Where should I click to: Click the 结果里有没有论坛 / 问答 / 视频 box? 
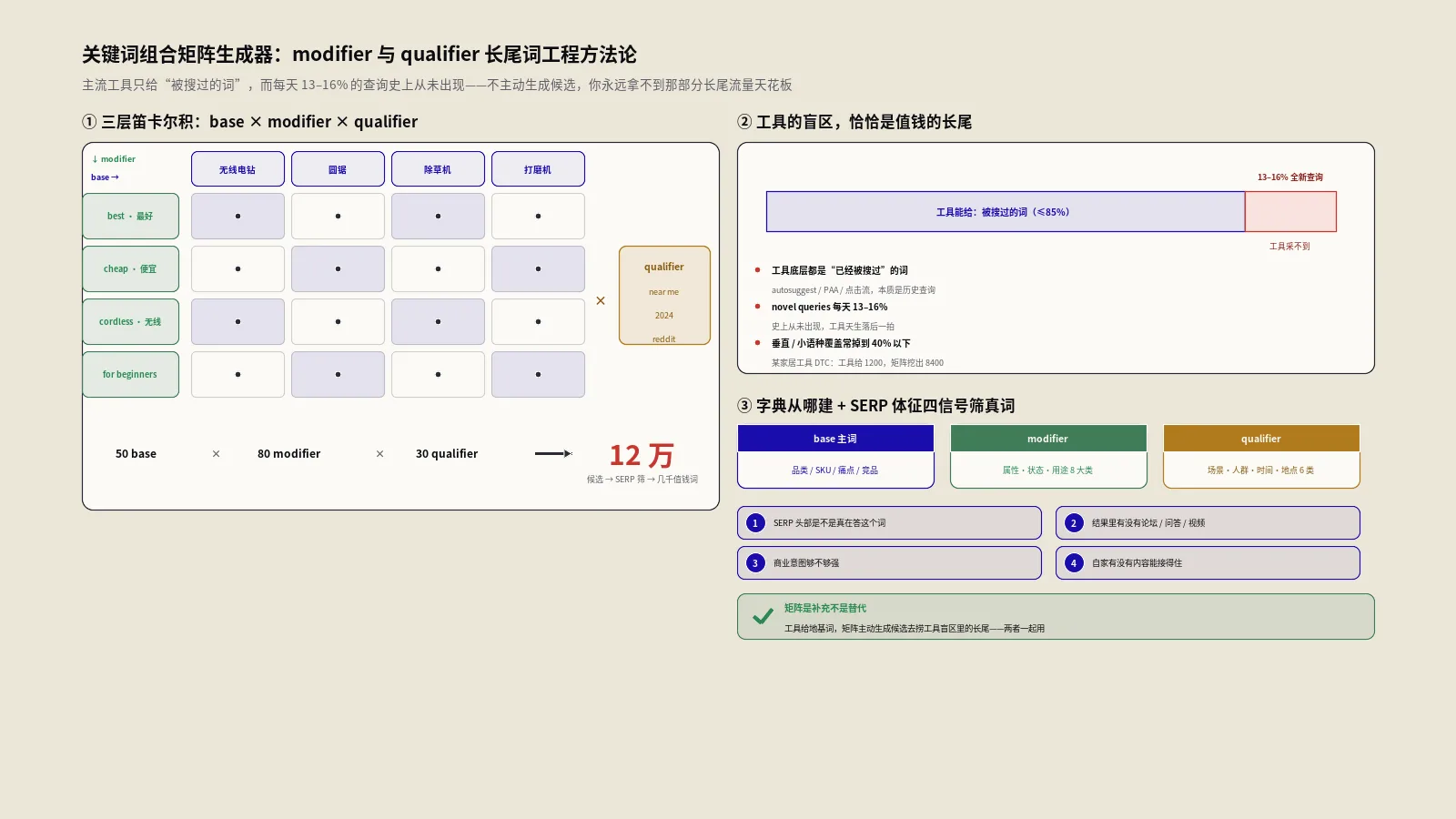click(x=1208, y=523)
